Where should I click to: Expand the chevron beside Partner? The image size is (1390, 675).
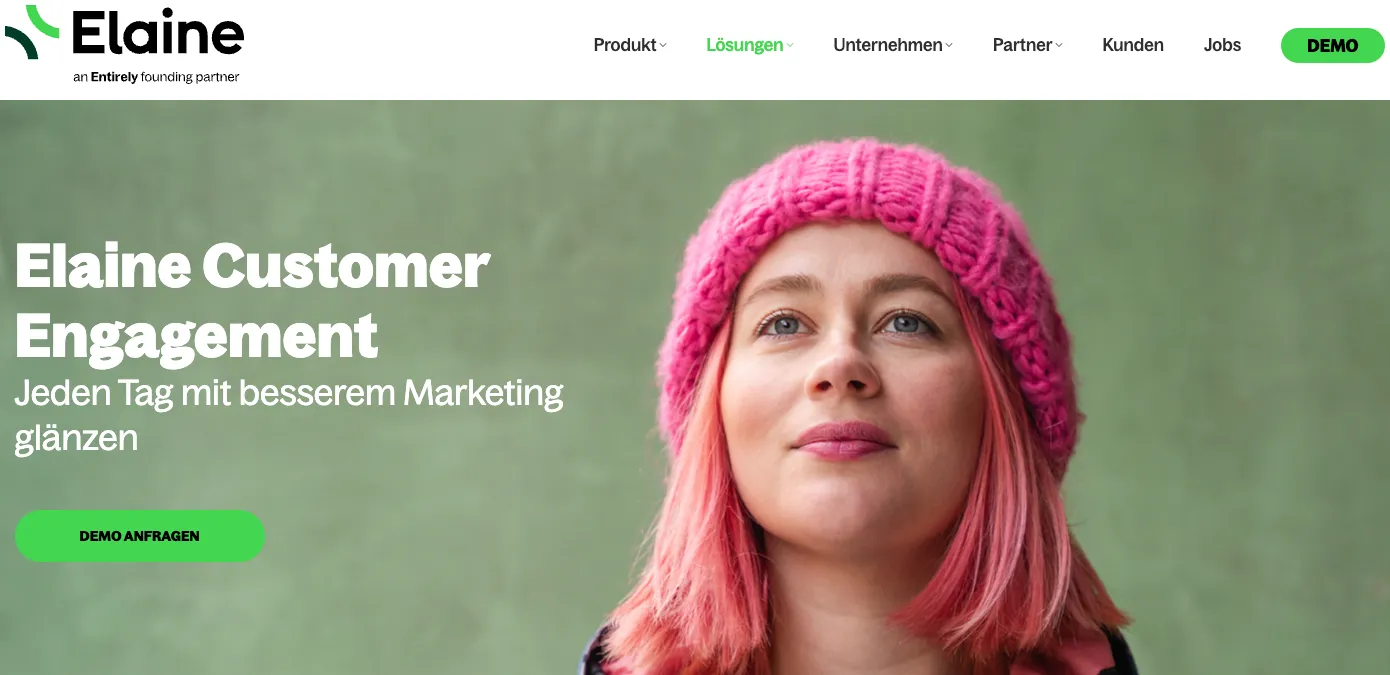point(1059,45)
